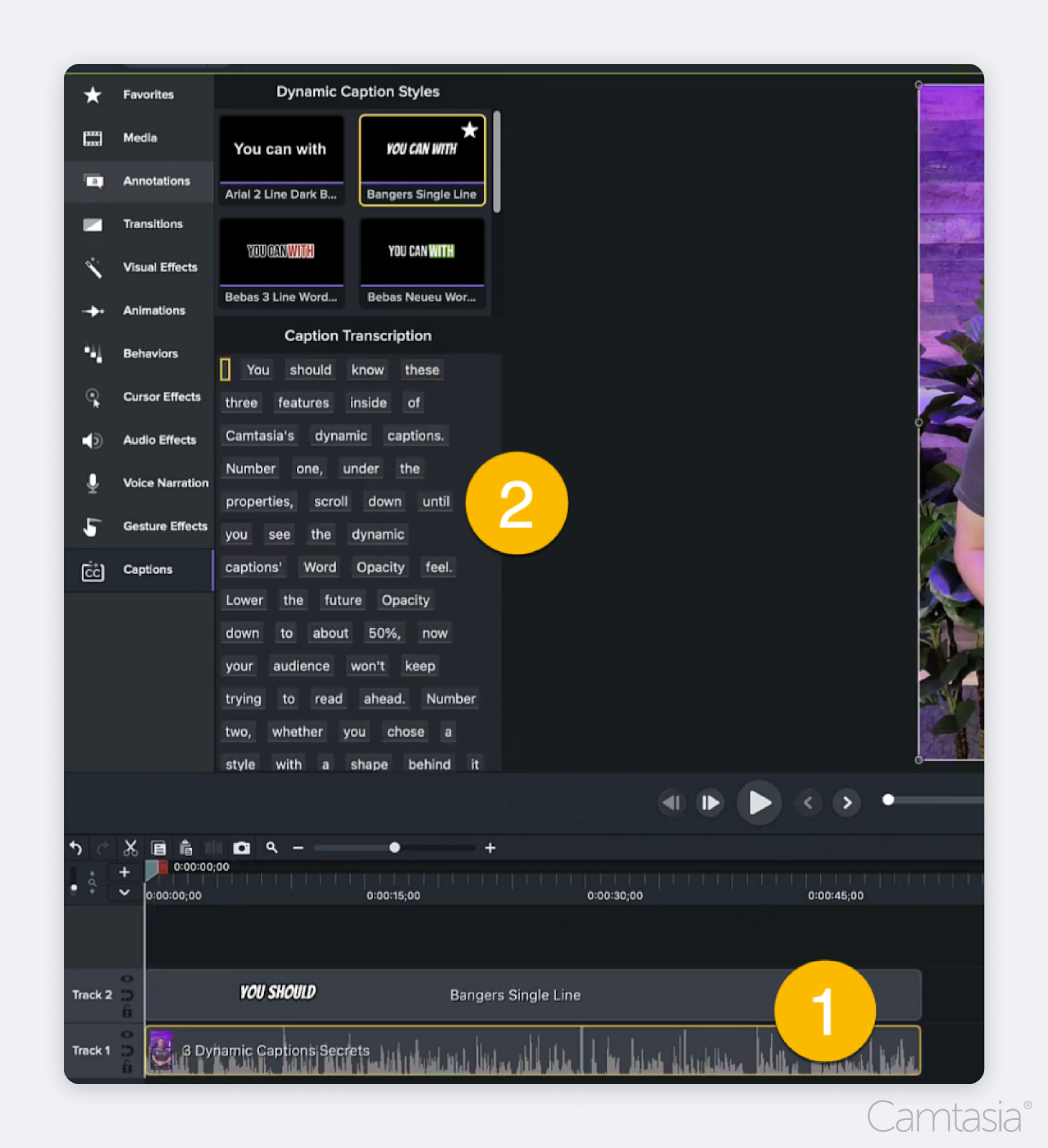The height and width of the screenshot is (1148, 1048).
Task: Export a frame with the camera icon
Action: [x=242, y=848]
